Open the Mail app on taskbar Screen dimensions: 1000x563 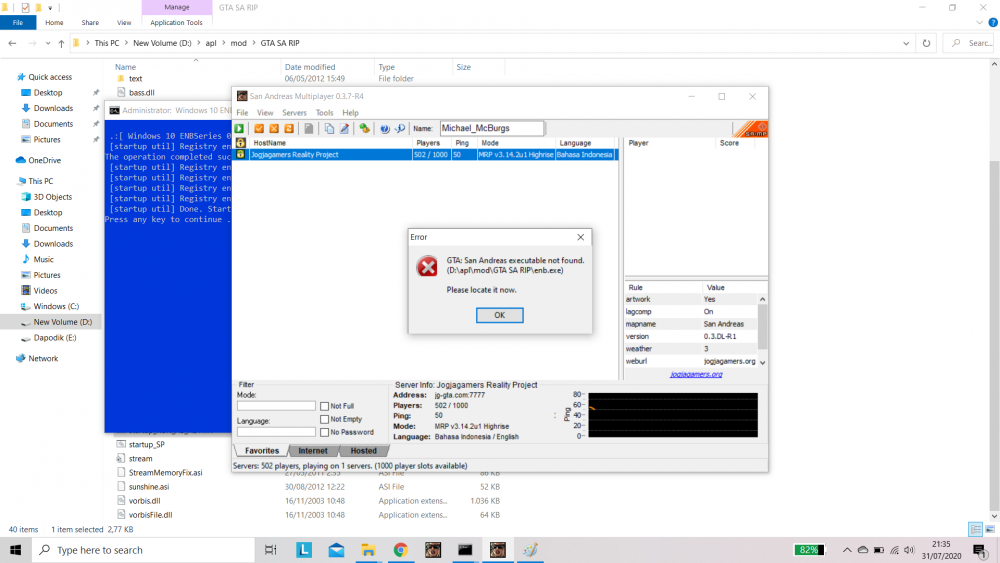tap(336, 550)
